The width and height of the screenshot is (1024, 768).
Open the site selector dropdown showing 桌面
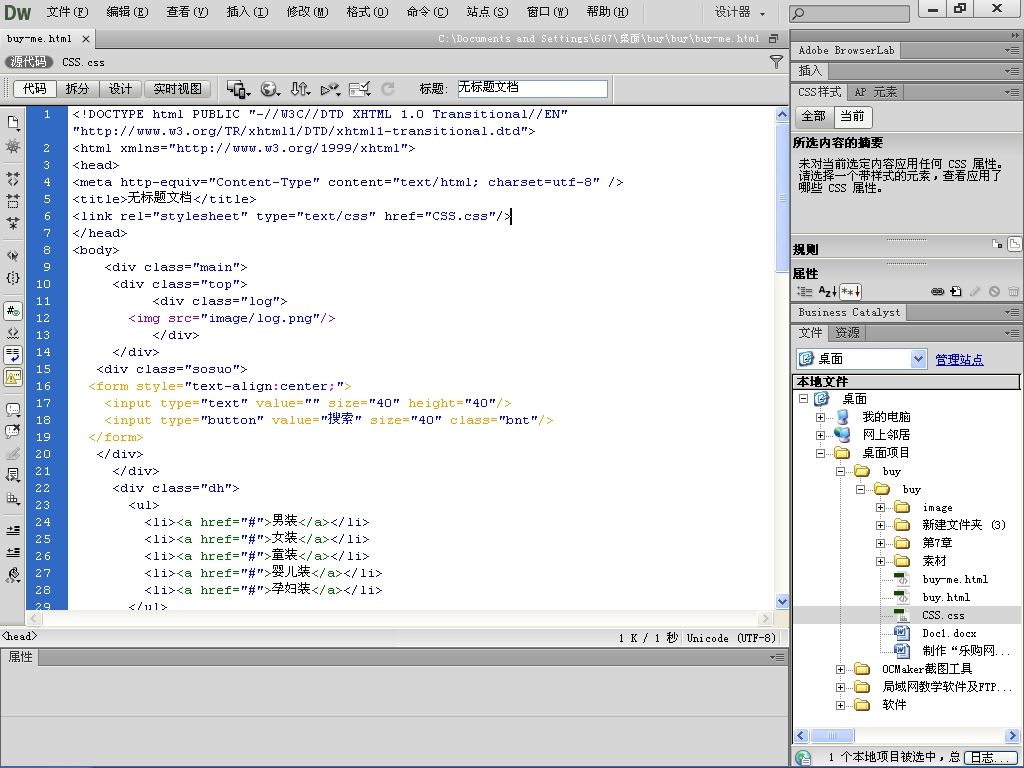coord(862,359)
